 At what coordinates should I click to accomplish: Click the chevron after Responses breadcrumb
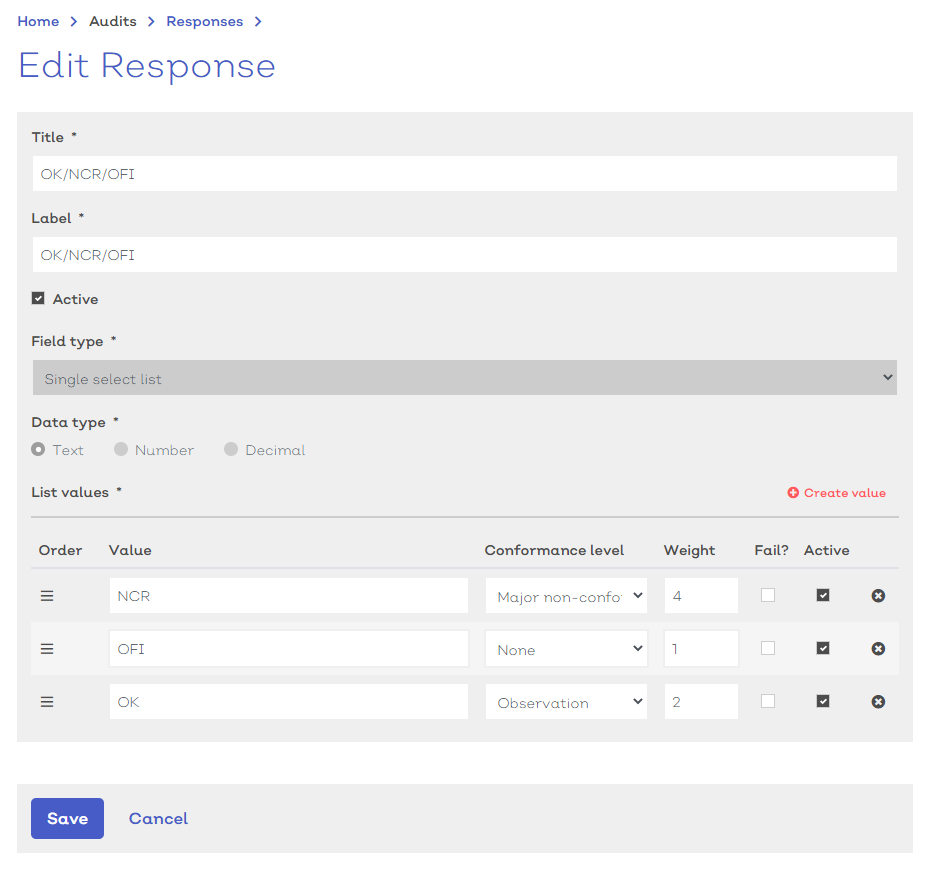click(x=258, y=21)
